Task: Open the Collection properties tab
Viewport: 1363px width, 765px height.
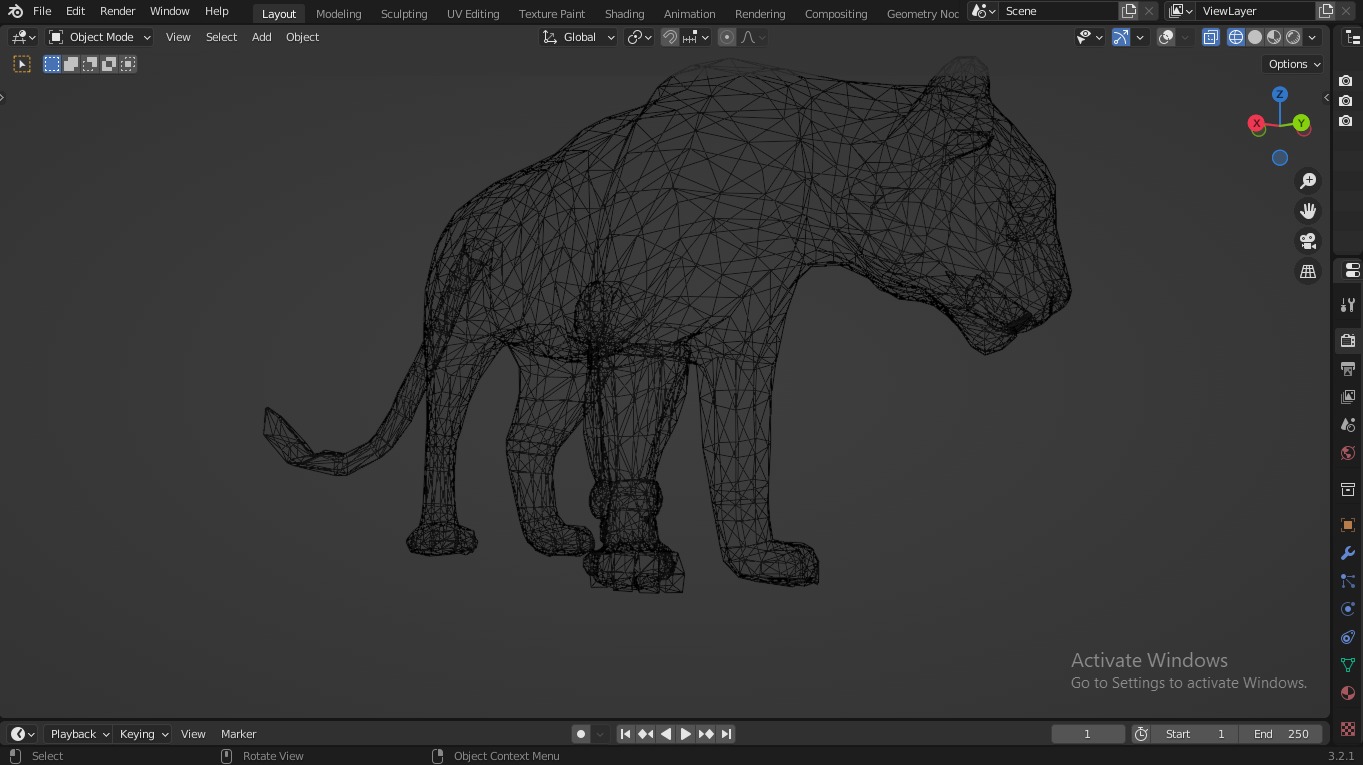Action: [x=1348, y=489]
